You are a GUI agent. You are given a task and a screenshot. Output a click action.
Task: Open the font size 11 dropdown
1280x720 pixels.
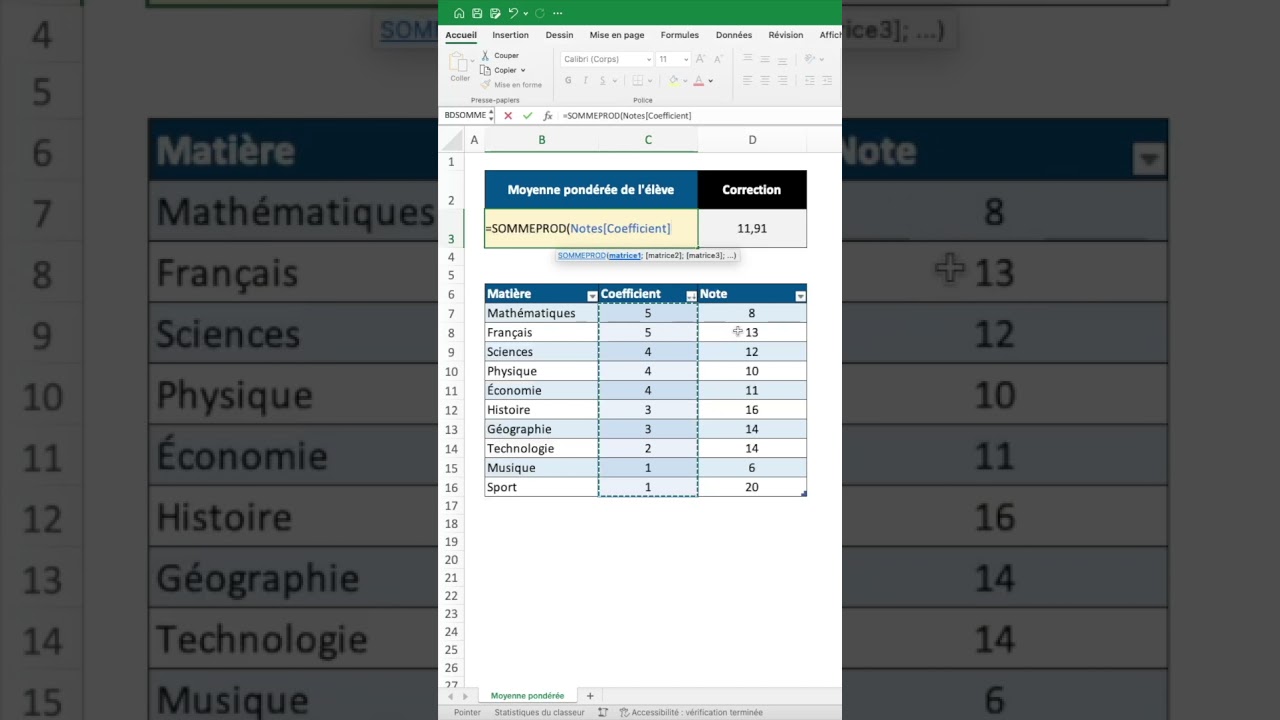(x=686, y=59)
